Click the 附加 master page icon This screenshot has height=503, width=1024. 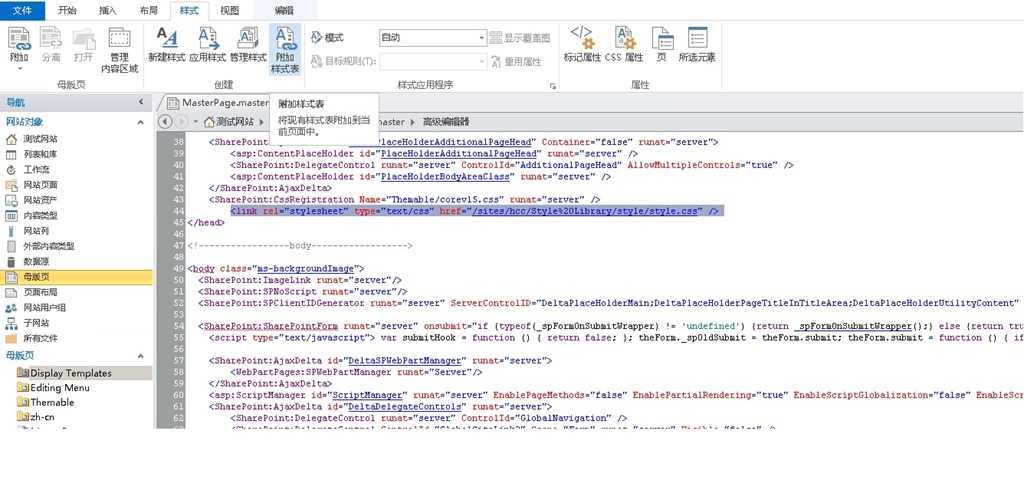(19, 38)
